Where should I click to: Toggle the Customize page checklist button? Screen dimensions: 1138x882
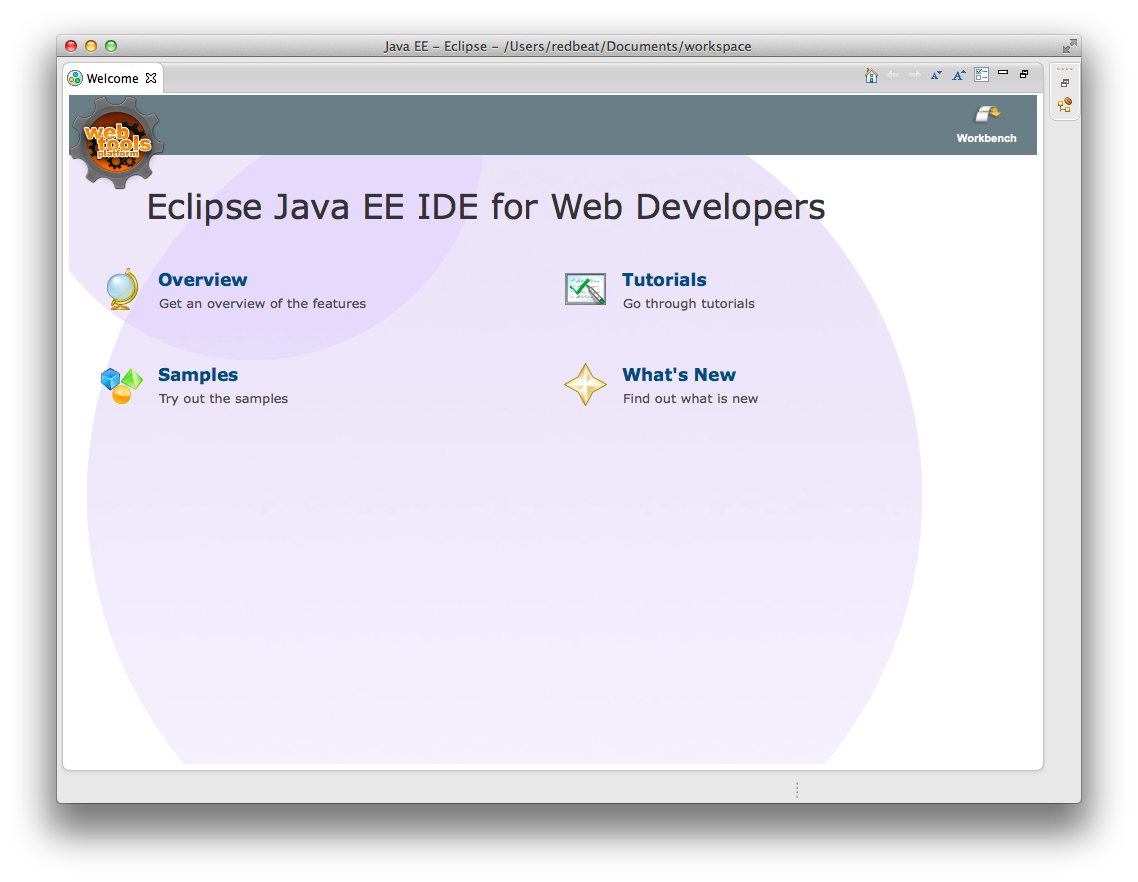982,75
